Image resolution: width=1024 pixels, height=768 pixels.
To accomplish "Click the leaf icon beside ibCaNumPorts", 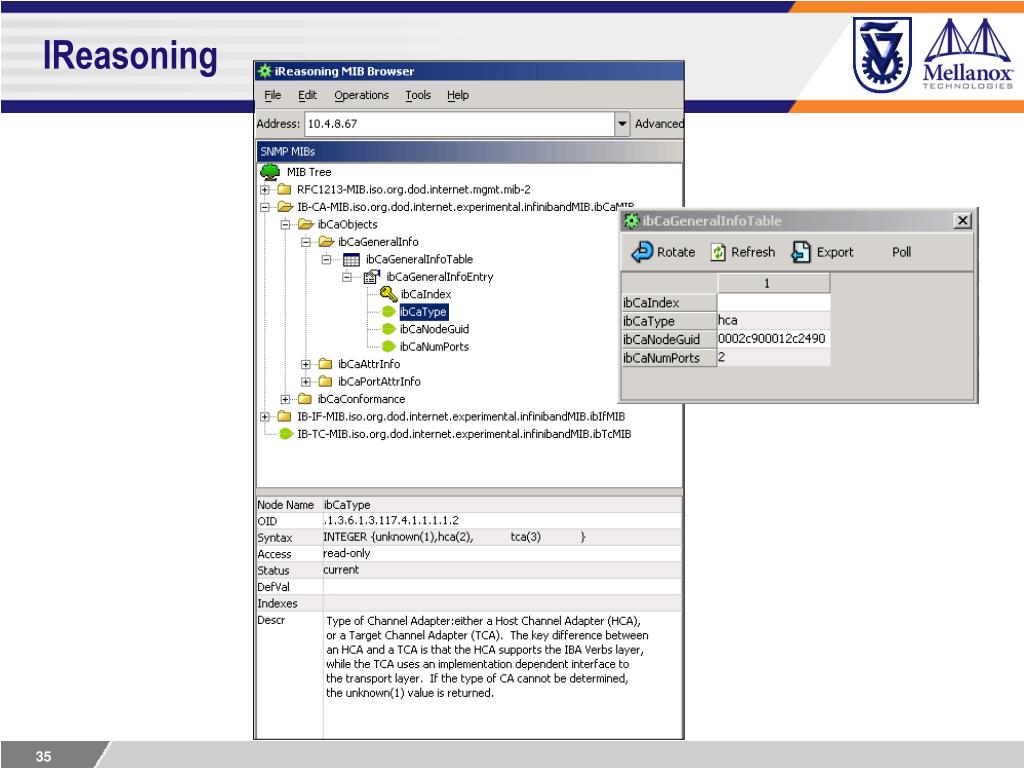I will 389,347.
